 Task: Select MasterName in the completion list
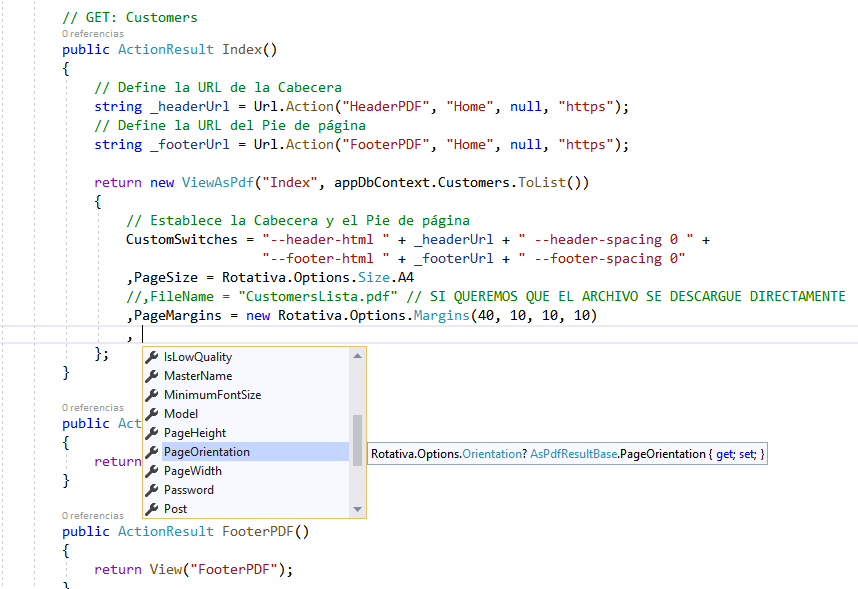246,376
